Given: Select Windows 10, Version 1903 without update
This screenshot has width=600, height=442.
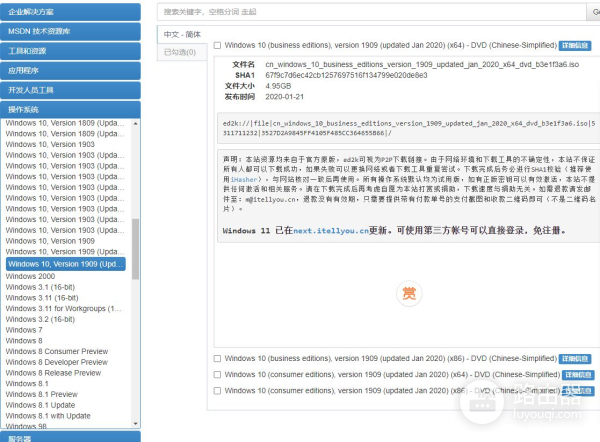Looking at the screenshot, I should tap(50, 144).
